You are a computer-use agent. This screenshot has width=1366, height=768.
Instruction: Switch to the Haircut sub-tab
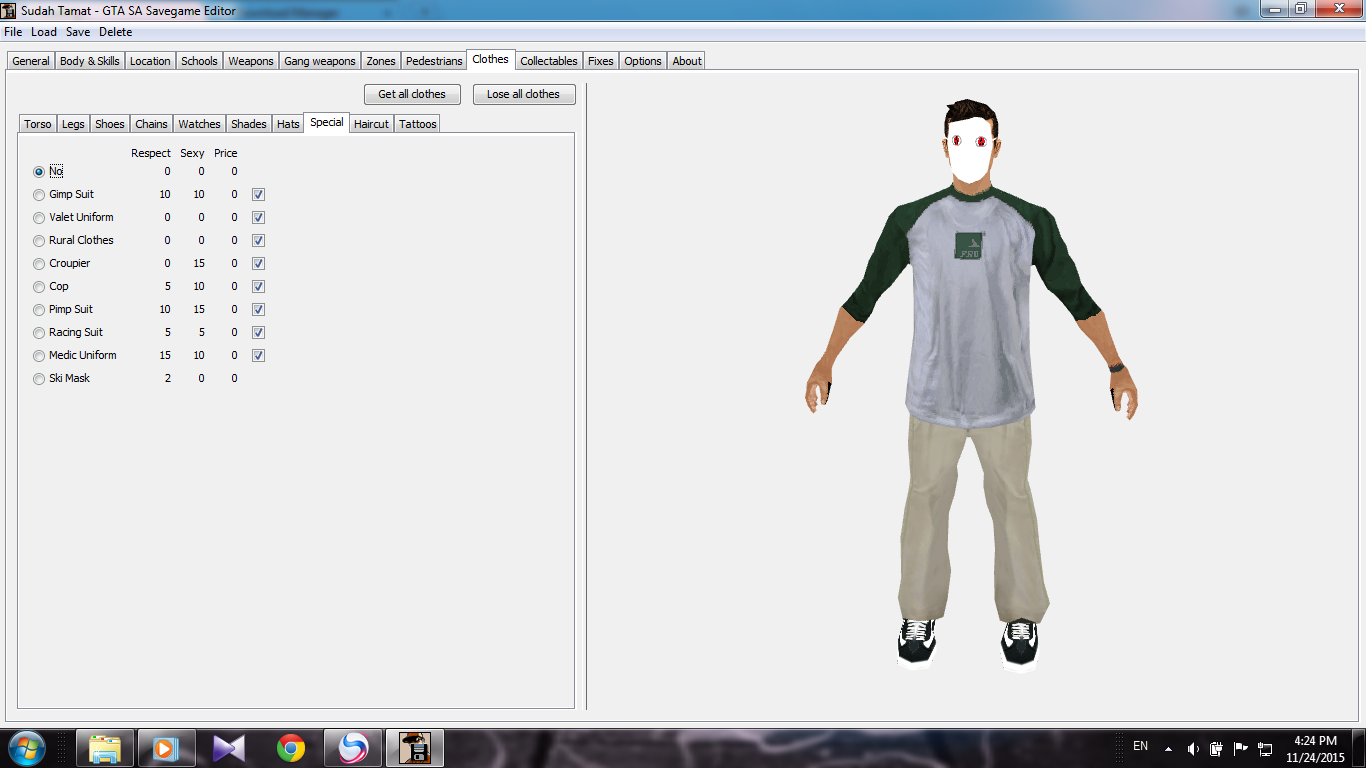[371, 124]
